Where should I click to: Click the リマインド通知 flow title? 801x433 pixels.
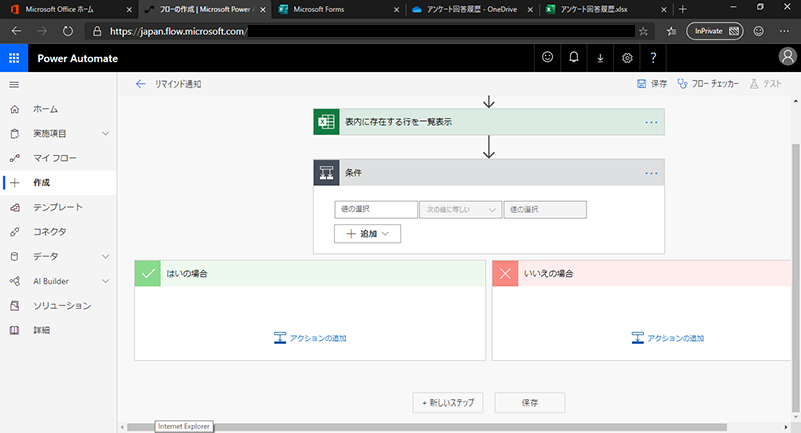(178, 84)
